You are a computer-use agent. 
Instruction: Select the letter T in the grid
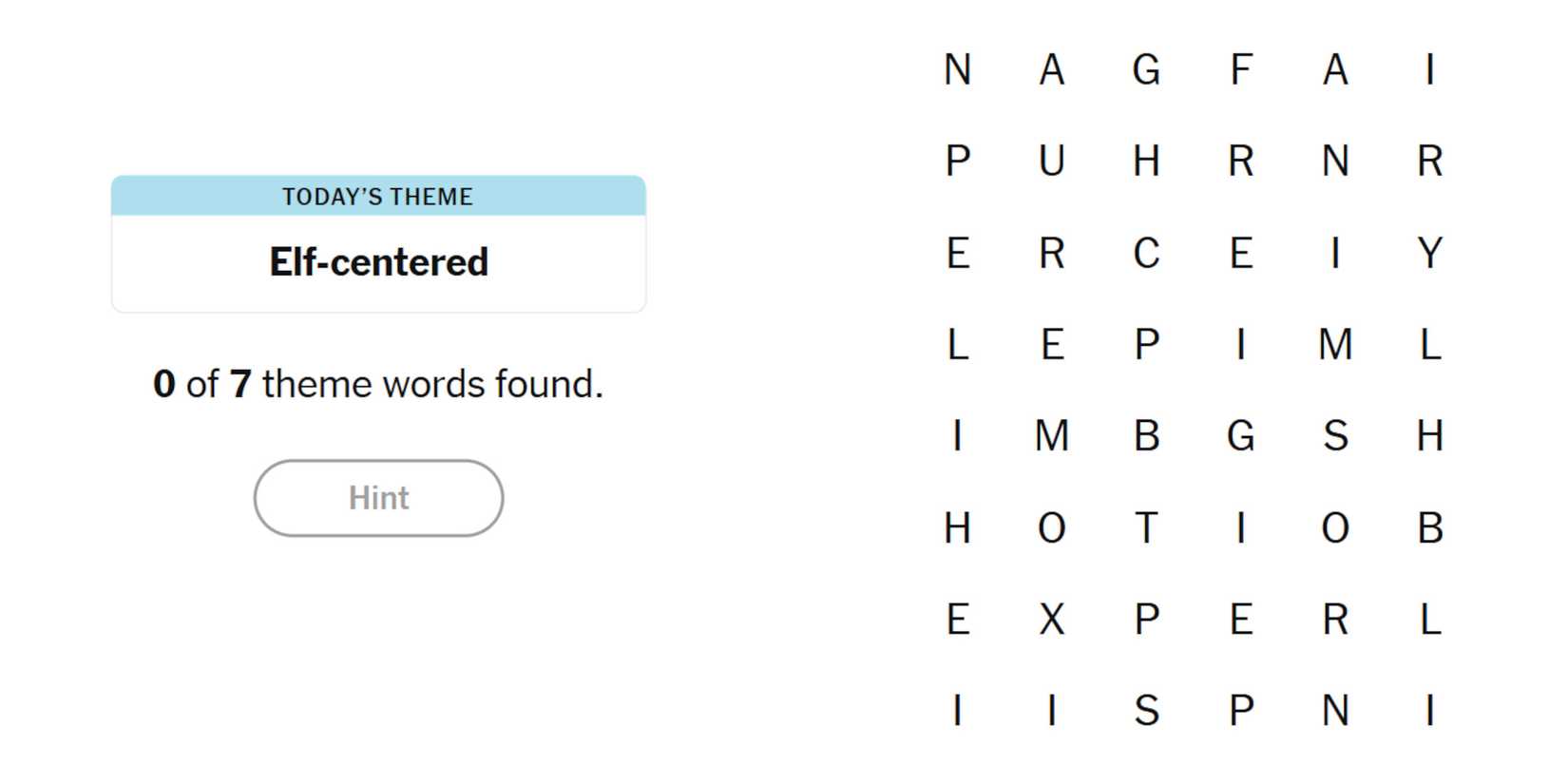click(1146, 527)
